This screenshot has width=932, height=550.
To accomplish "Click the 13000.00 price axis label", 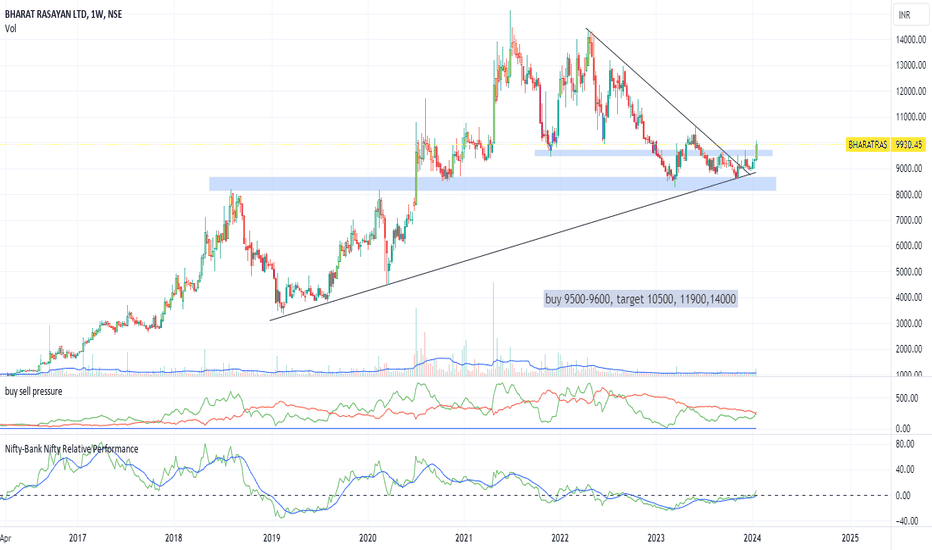I will [910, 65].
